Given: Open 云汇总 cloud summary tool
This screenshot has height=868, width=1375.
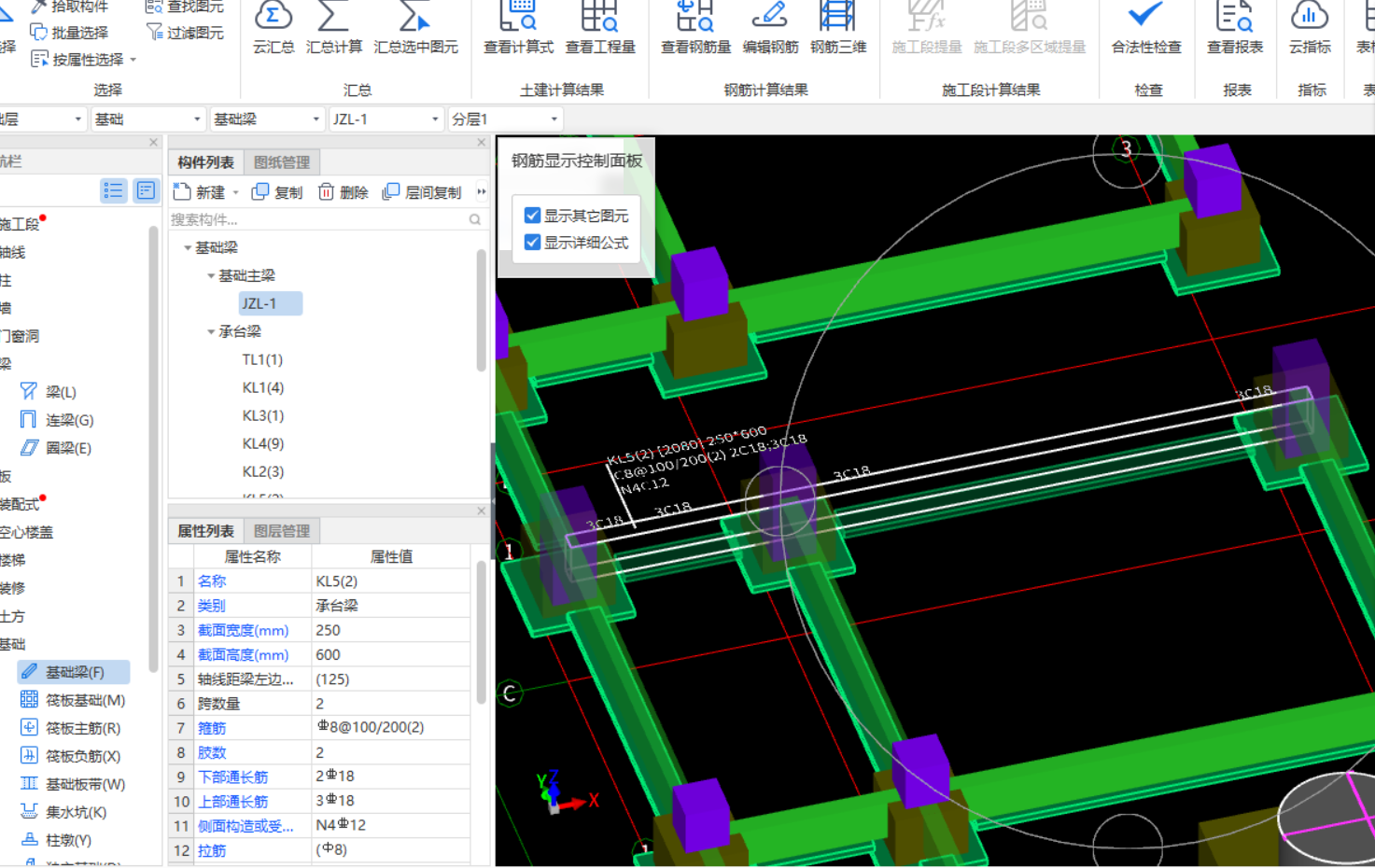Looking at the screenshot, I should 274,28.
